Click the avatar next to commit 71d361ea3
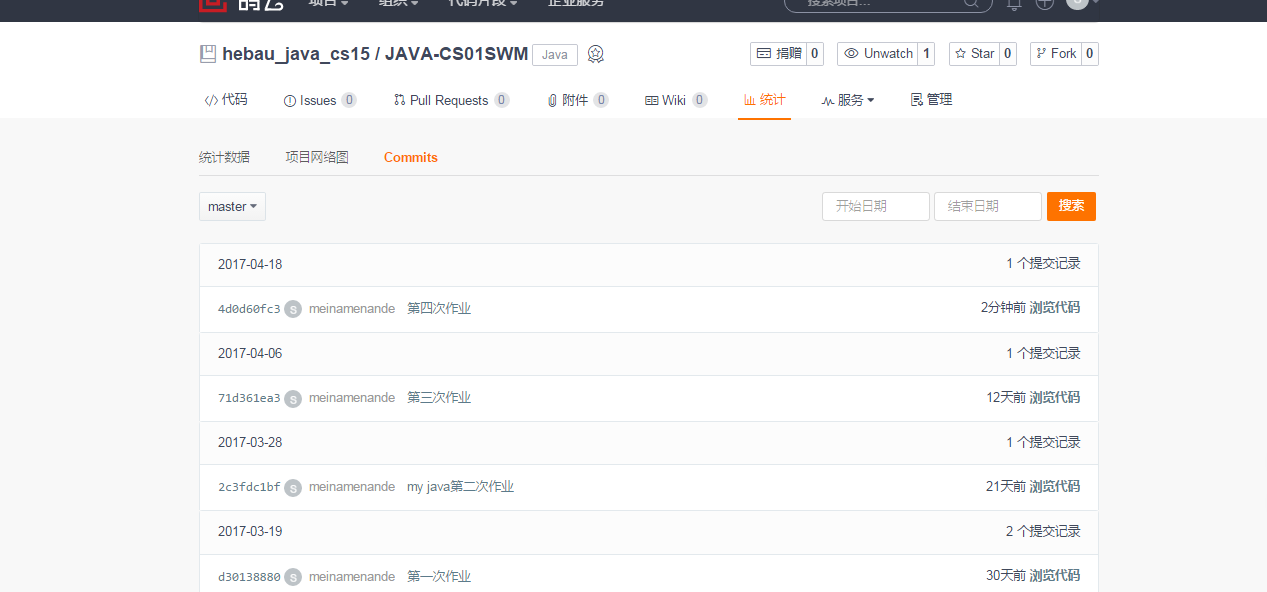 [293, 398]
